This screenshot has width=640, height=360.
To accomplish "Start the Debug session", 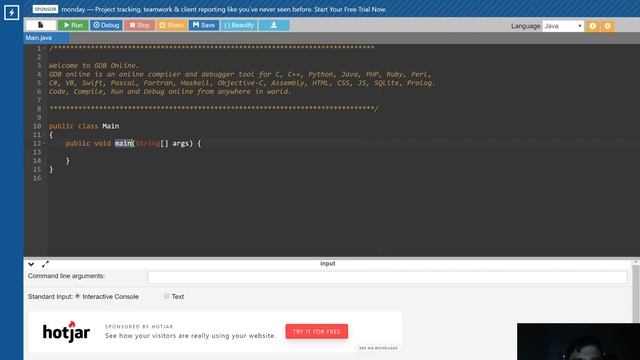I will pos(106,25).
